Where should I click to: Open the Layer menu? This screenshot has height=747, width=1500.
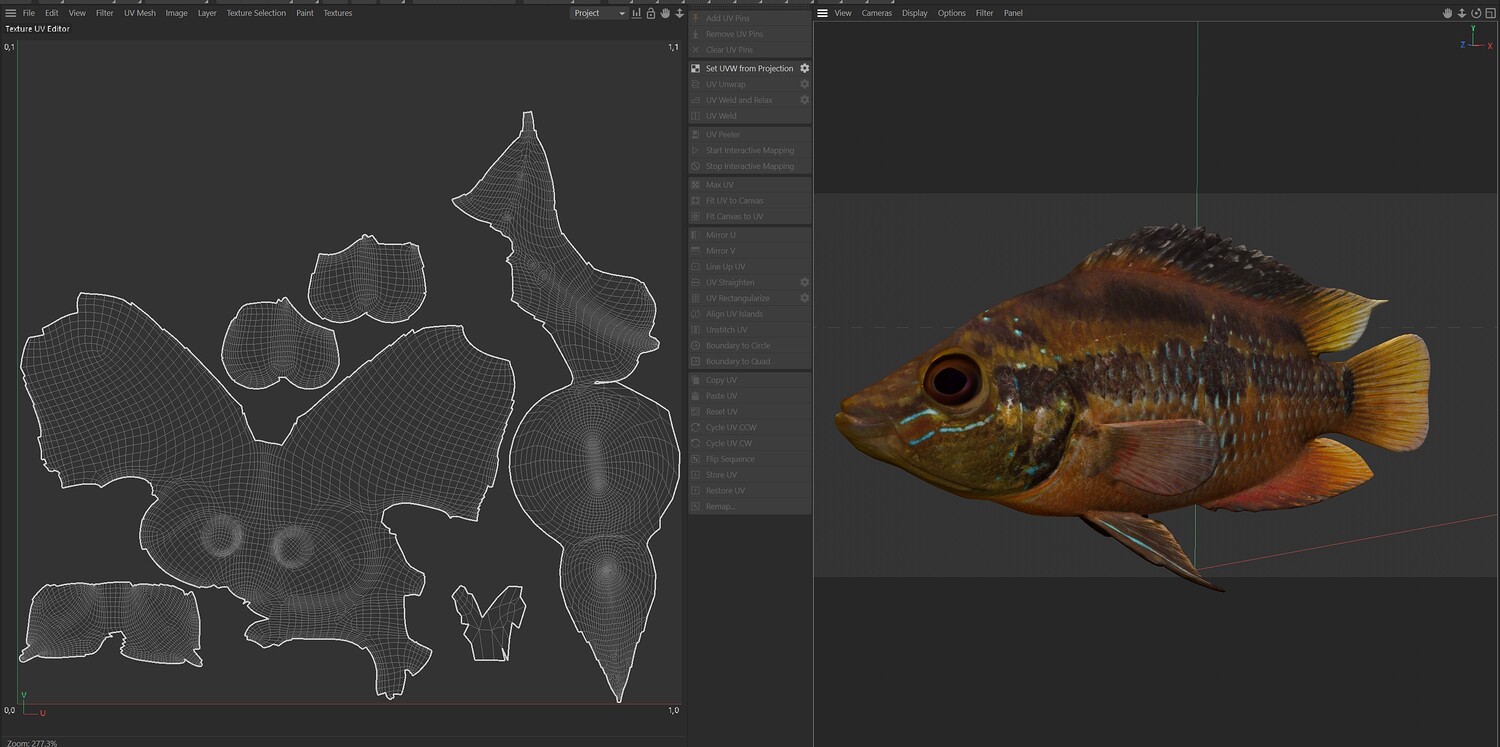(207, 13)
